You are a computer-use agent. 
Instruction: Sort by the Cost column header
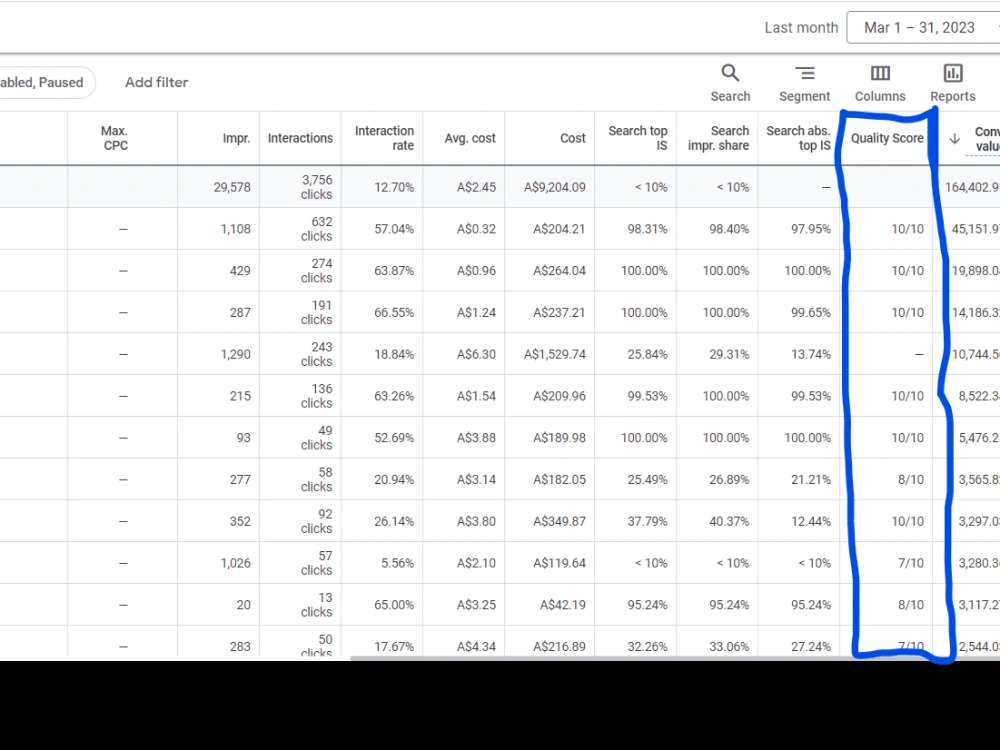coord(572,138)
